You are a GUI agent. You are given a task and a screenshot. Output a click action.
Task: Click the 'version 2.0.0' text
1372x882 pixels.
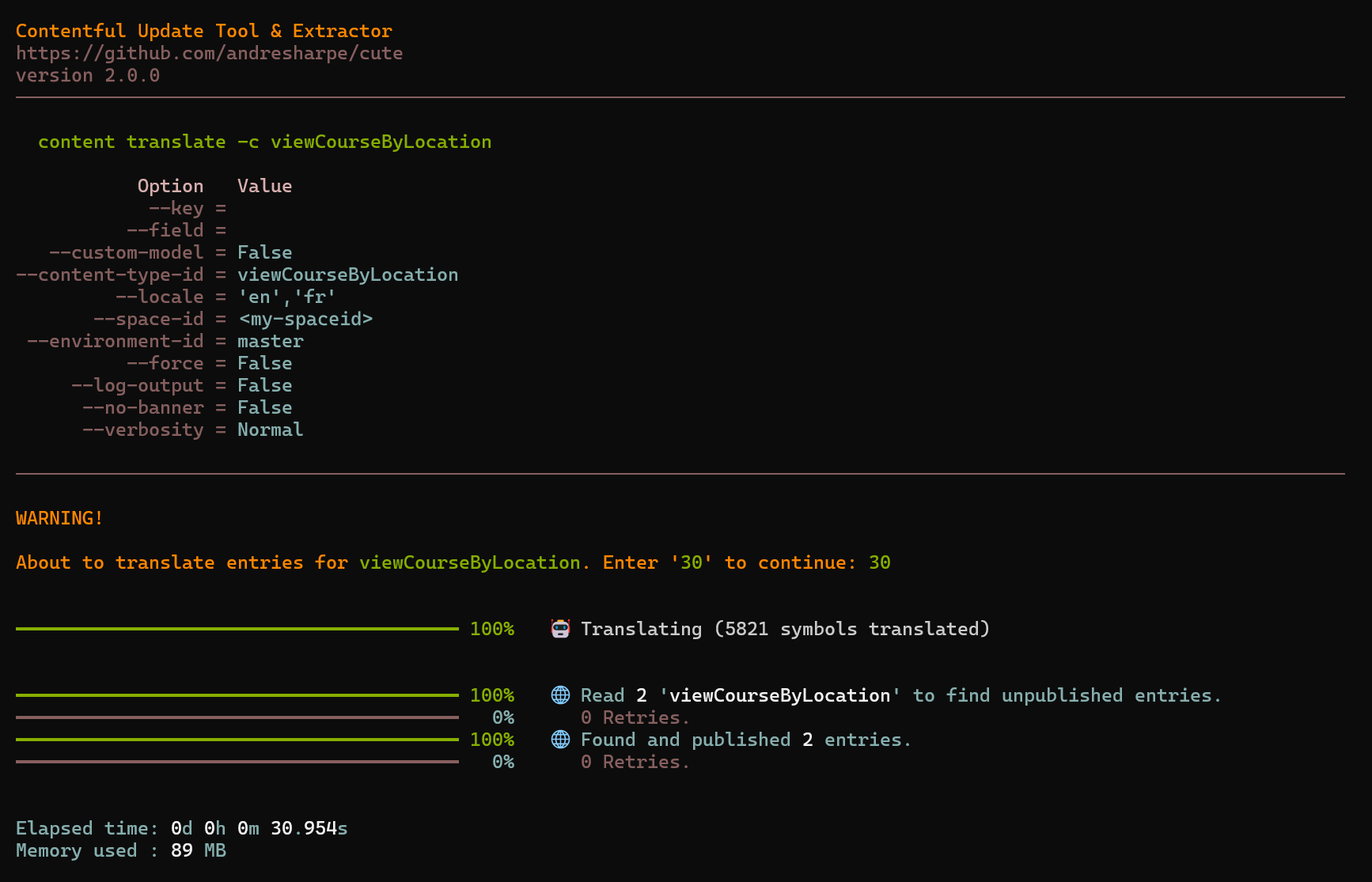[x=88, y=75]
